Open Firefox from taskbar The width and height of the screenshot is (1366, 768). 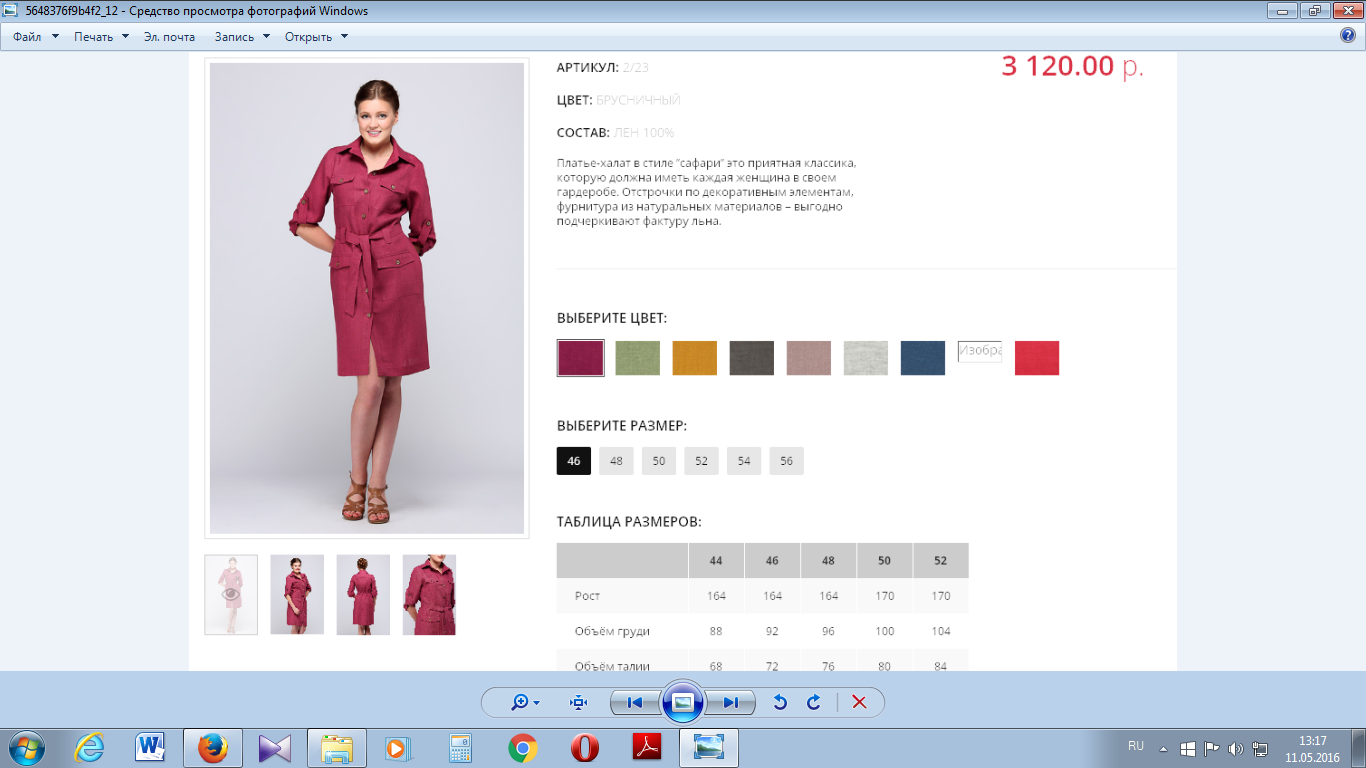pyautogui.click(x=212, y=747)
